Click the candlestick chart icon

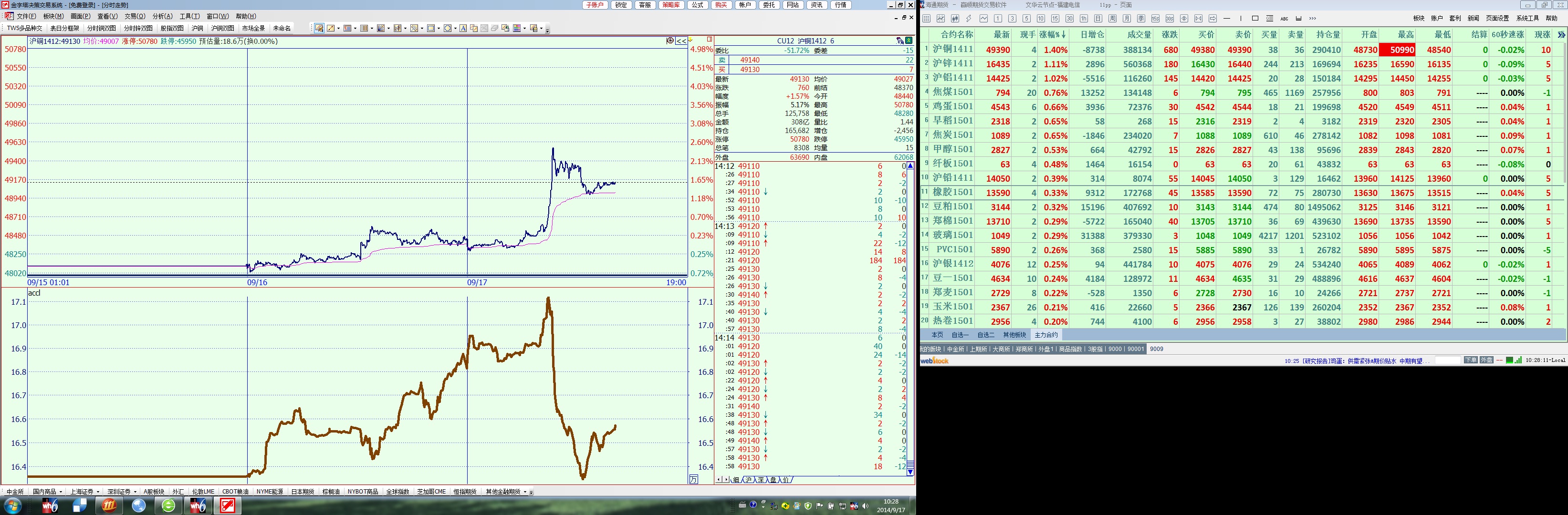(x=955, y=18)
